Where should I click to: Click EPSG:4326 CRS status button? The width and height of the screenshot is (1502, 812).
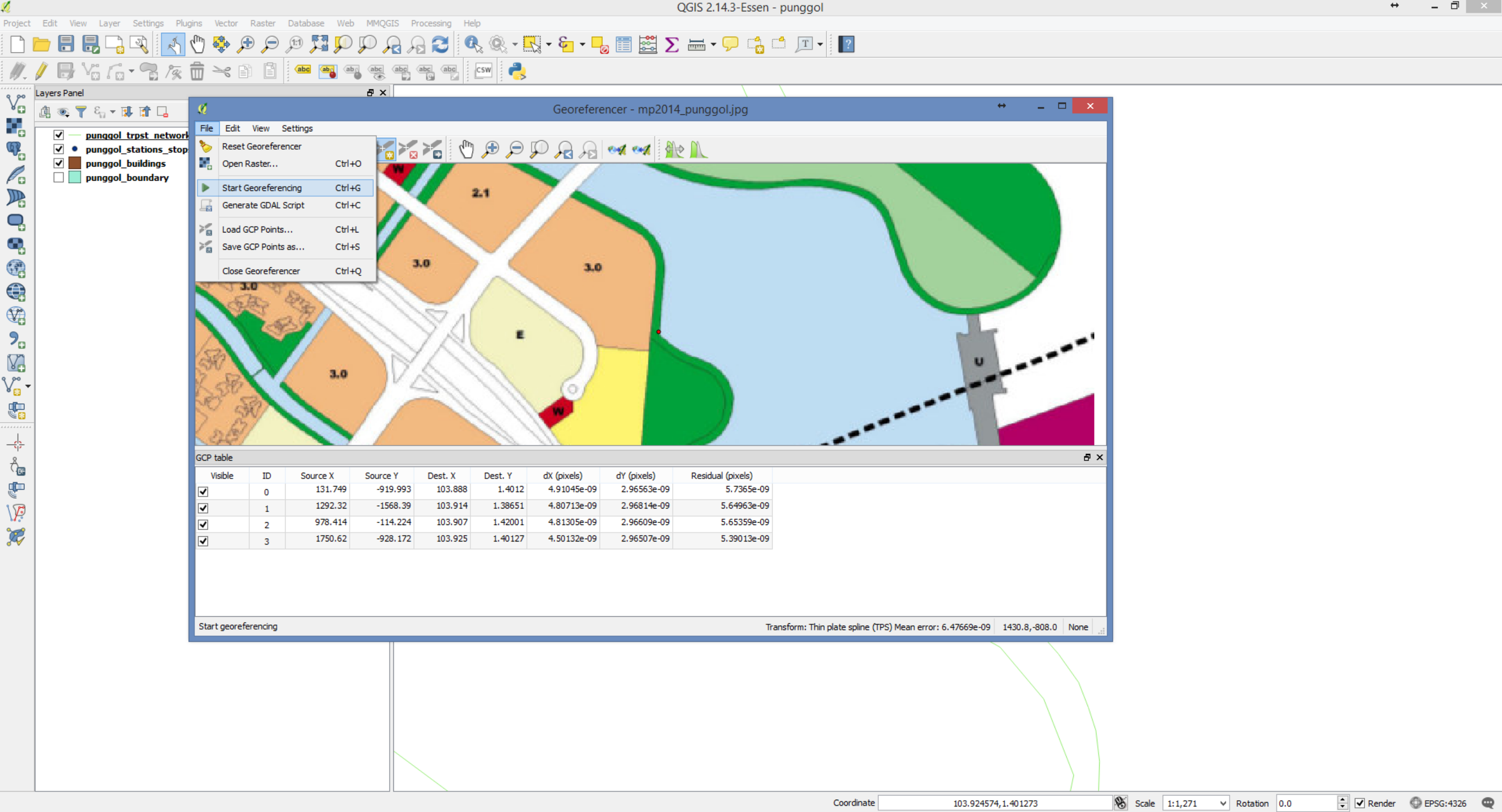(1438, 803)
